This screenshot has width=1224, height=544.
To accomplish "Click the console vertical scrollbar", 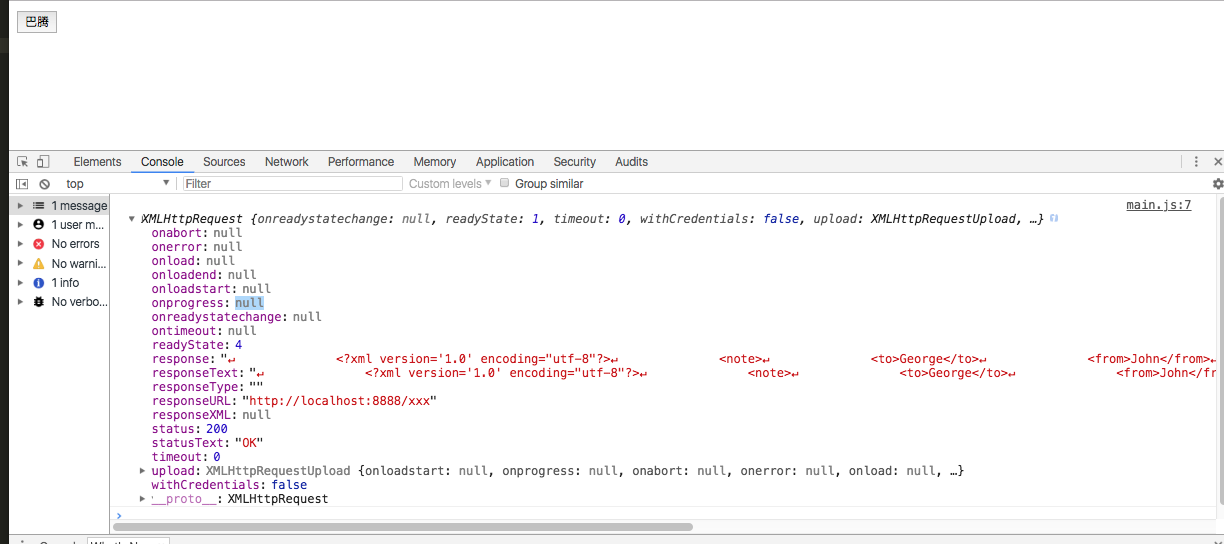I will click(1219, 350).
